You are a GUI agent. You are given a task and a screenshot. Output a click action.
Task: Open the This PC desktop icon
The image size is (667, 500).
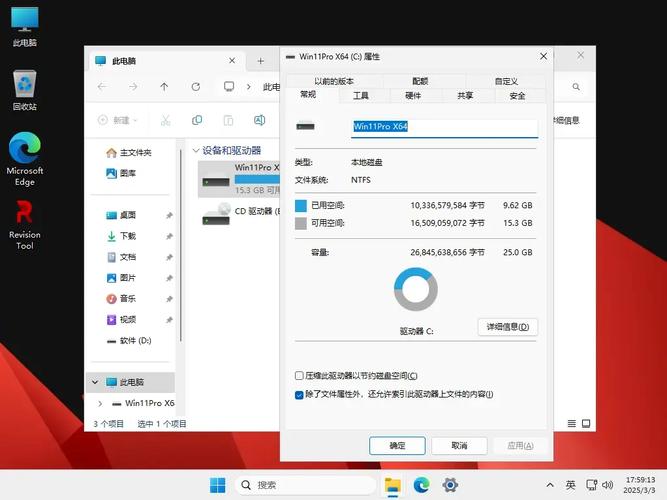tap(25, 26)
